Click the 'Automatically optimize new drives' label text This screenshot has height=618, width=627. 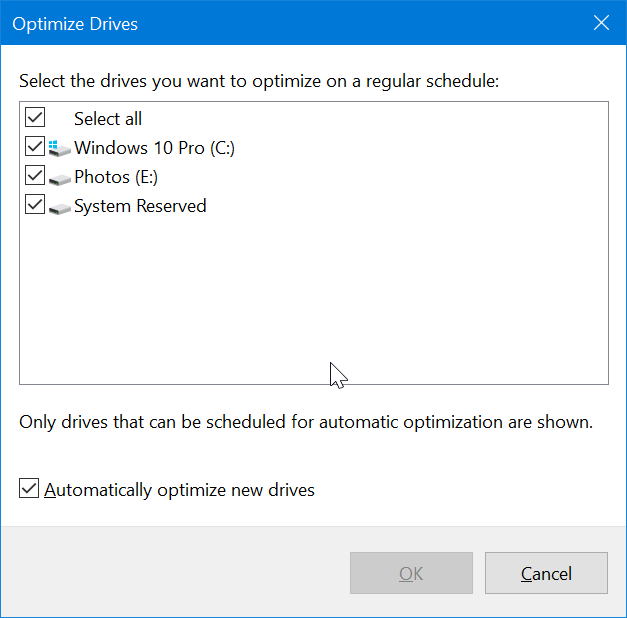(x=179, y=490)
